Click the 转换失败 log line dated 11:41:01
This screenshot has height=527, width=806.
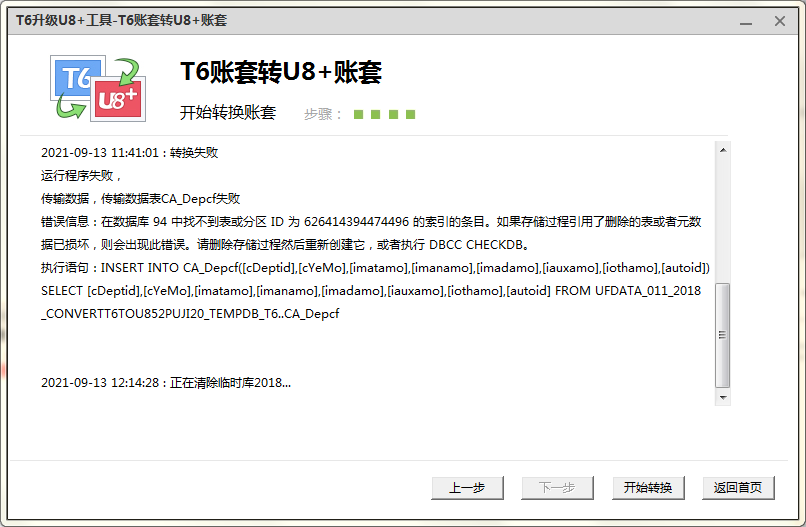[x=130, y=153]
